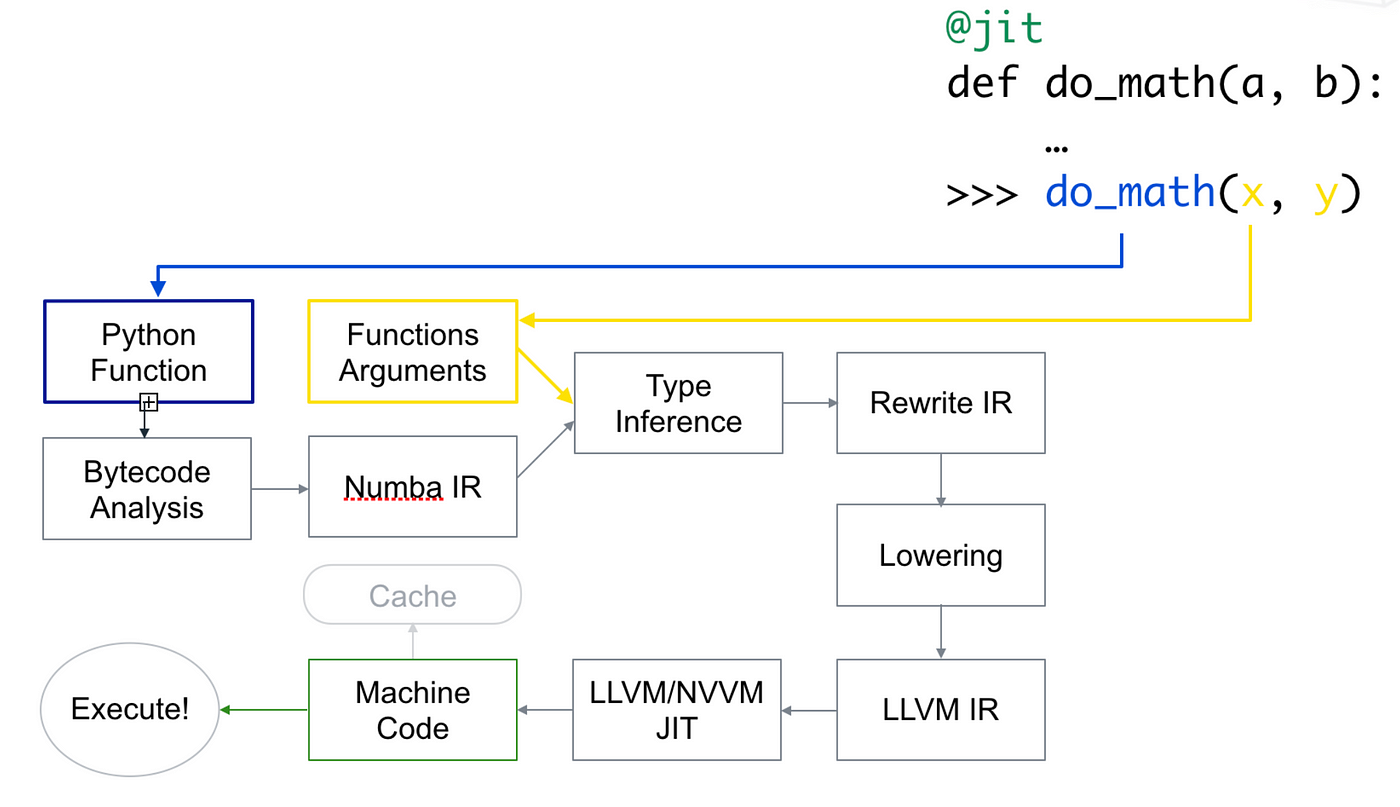Toggle the green Machine Code box
This screenshot has height=807, width=1400.
[x=412, y=709]
